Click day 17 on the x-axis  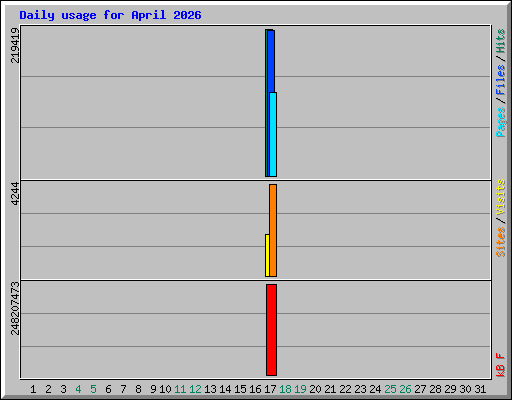(270, 389)
